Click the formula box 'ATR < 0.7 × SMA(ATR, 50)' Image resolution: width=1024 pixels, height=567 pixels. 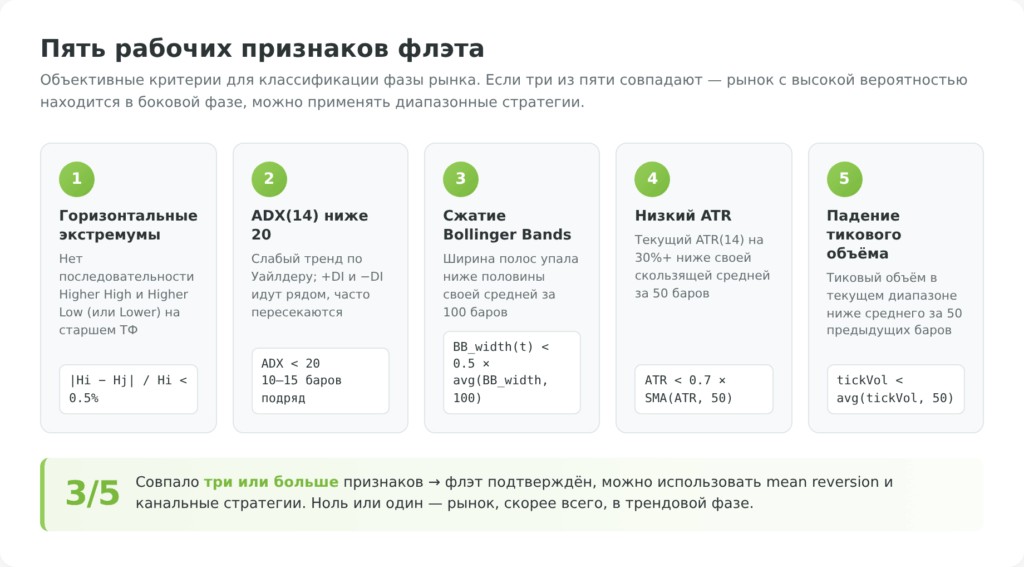coord(704,389)
